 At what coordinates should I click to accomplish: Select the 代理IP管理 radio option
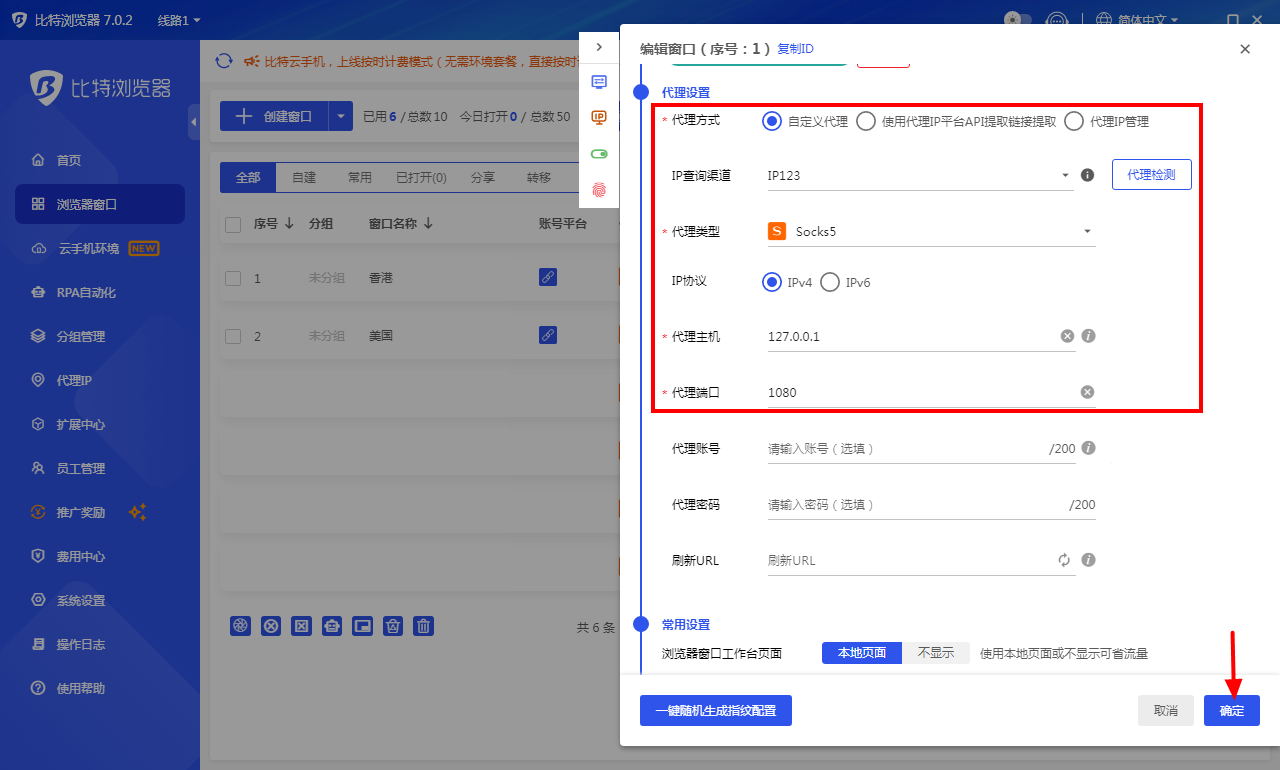point(1074,121)
